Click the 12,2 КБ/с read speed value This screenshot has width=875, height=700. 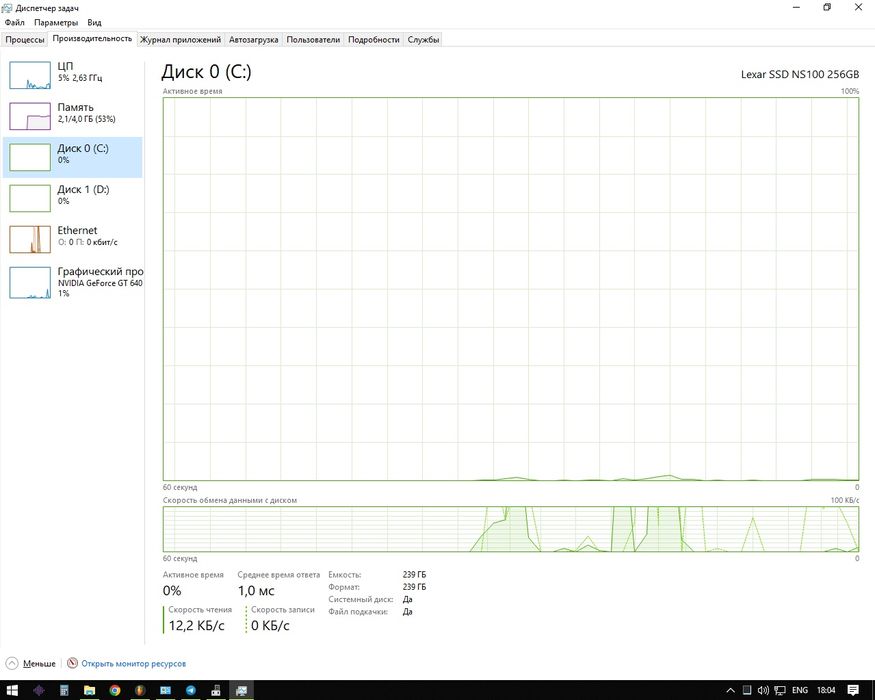[x=196, y=626]
